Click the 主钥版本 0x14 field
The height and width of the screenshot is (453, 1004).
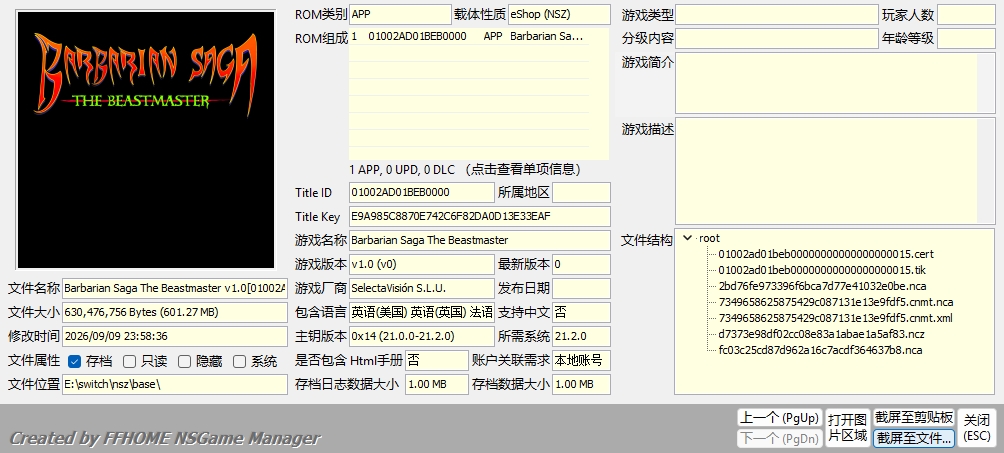[422, 336]
